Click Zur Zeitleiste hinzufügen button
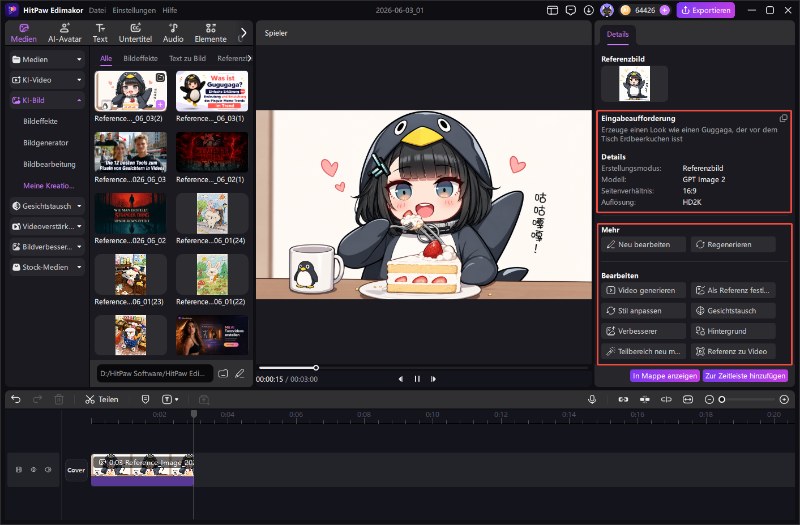 [x=745, y=376]
